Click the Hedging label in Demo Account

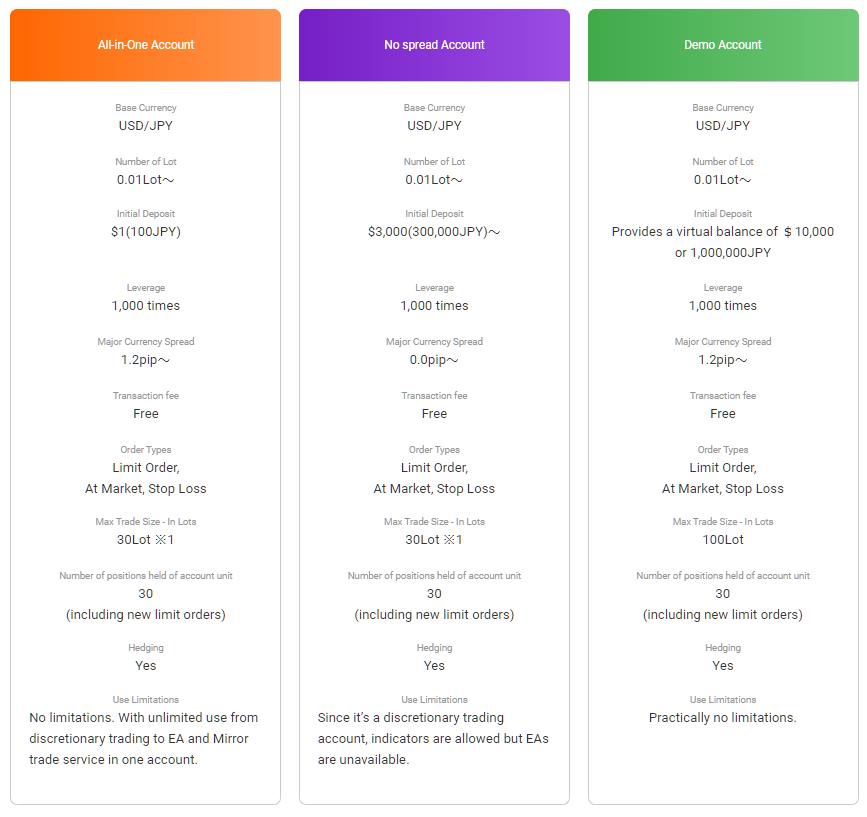point(723,647)
